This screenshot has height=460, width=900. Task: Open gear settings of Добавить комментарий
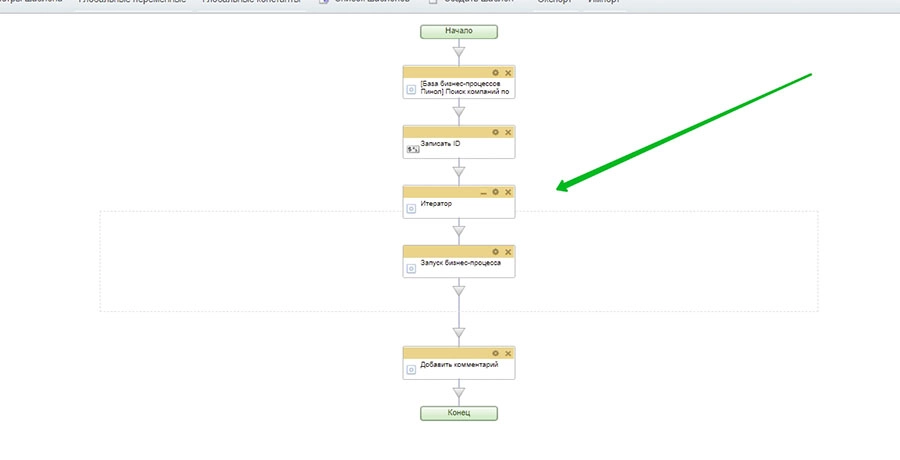coord(496,353)
